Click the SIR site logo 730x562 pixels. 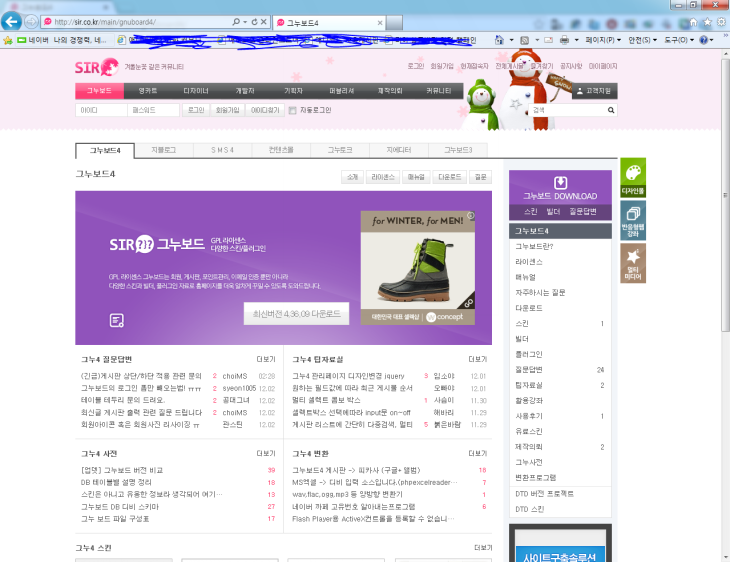97,68
